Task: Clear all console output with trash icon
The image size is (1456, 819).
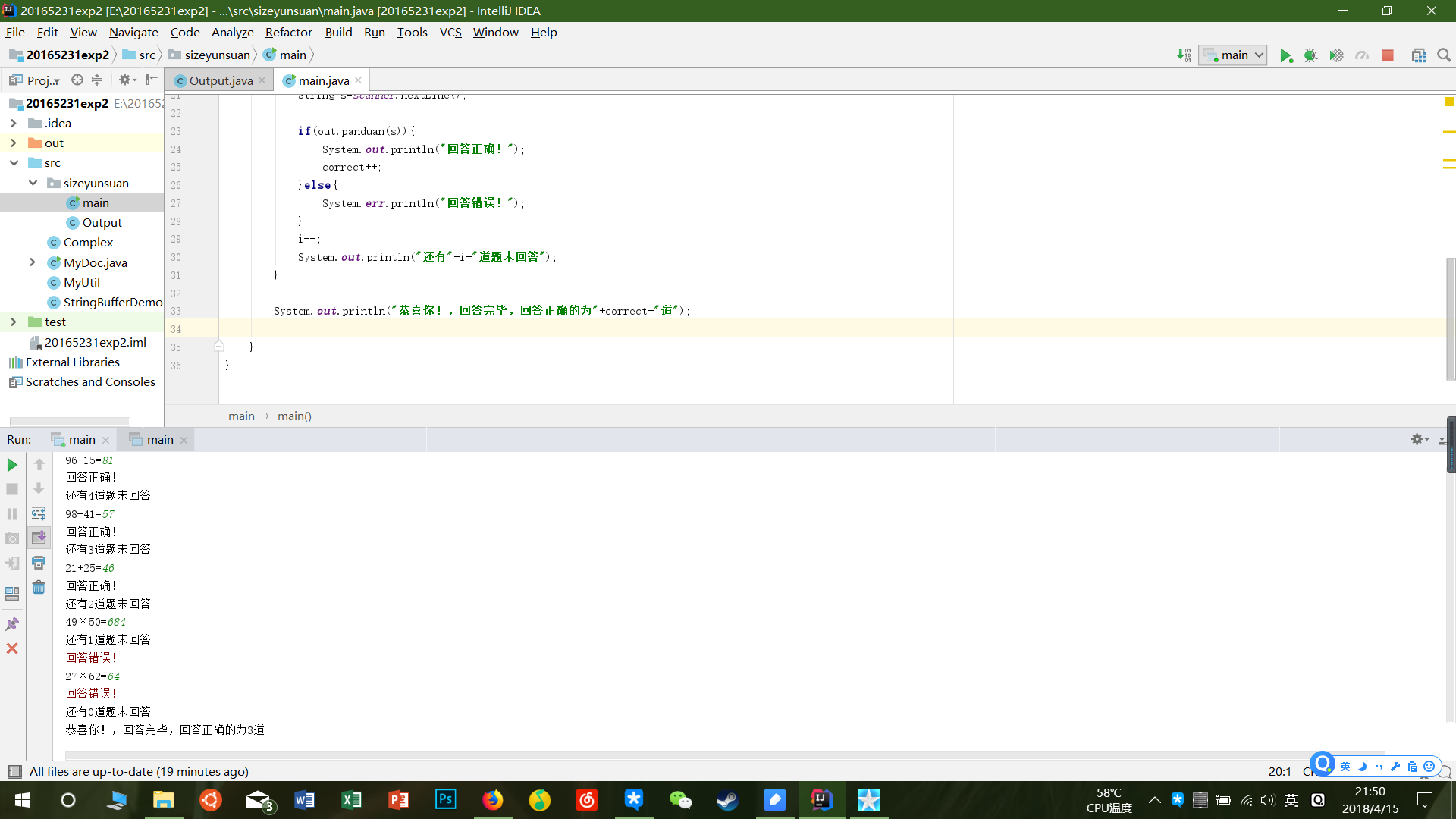Action: pos(39,587)
